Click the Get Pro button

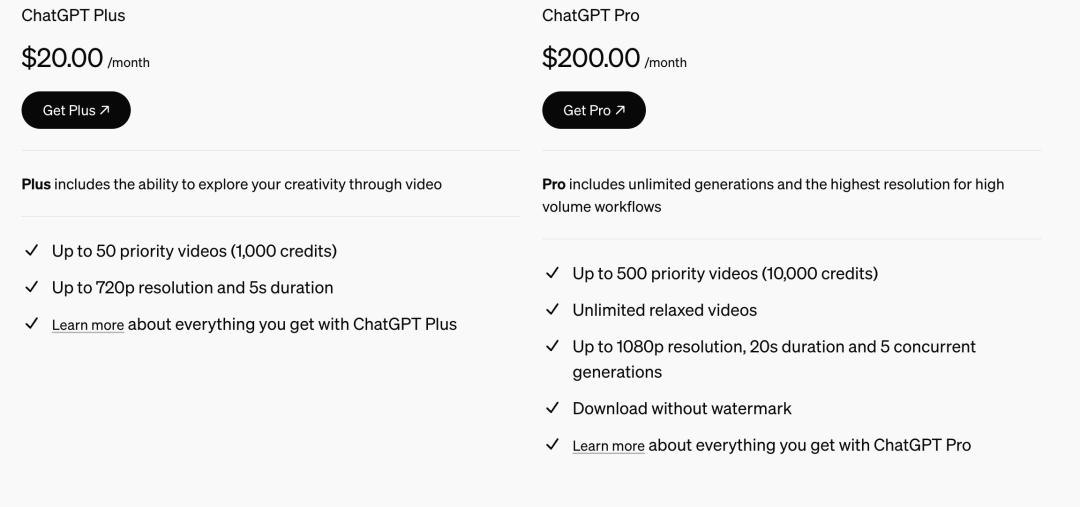click(x=594, y=110)
